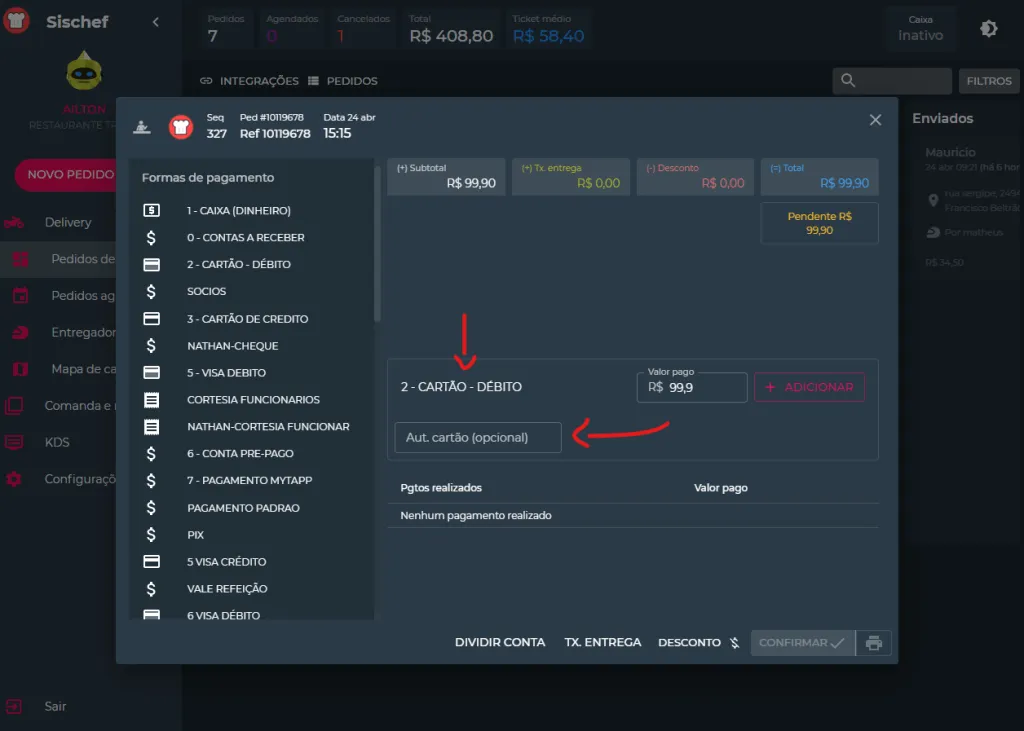Click the Caixa Inativo status
The height and width of the screenshot is (731, 1024).
pyautogui.click(x=920, y=29)
